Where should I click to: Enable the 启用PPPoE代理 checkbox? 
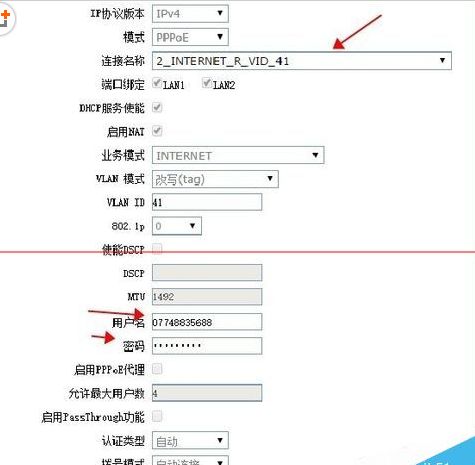(157, 369)
